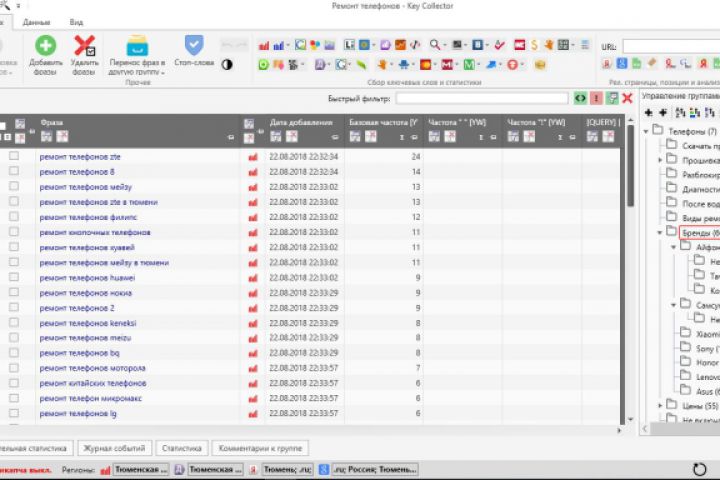Switch to the Данные ribbon tab
This screenshot has width=720, height=480.
tap(36, 22)
